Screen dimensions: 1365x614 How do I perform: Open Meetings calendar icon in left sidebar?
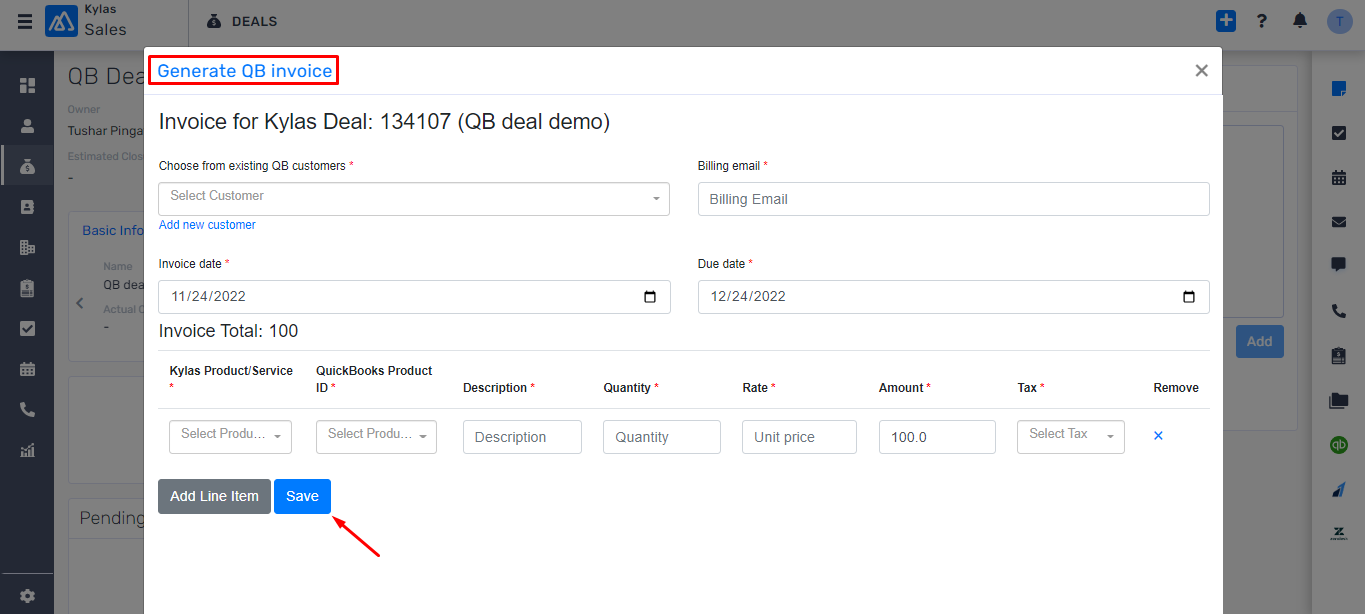[x=27, y=369]
